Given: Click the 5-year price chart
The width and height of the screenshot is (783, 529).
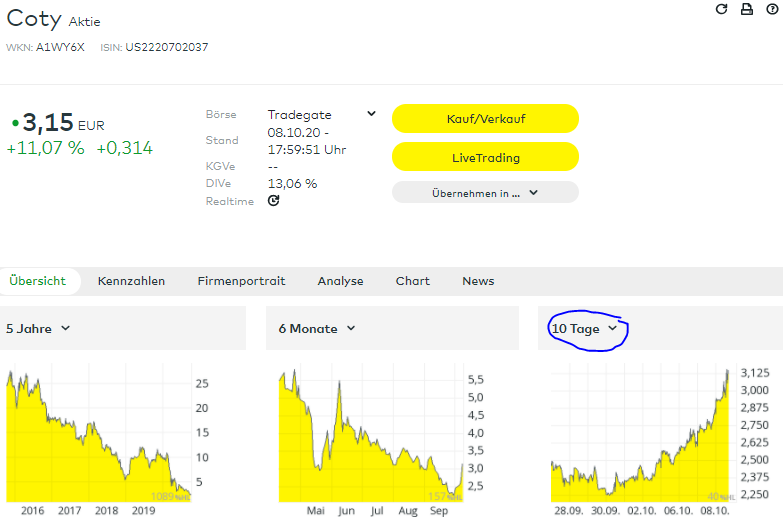Looking at the screenshot, I should [97, 435].
